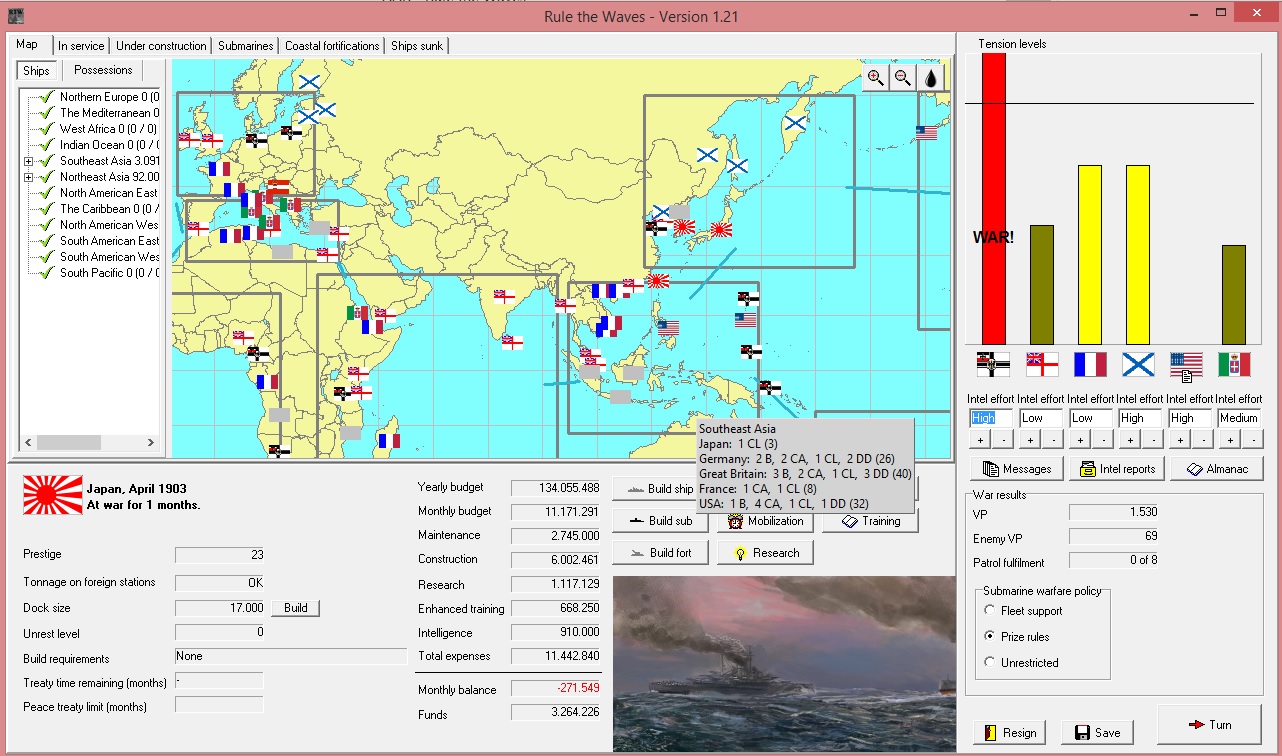Click the France Intel effort field

click(1090, 418)
